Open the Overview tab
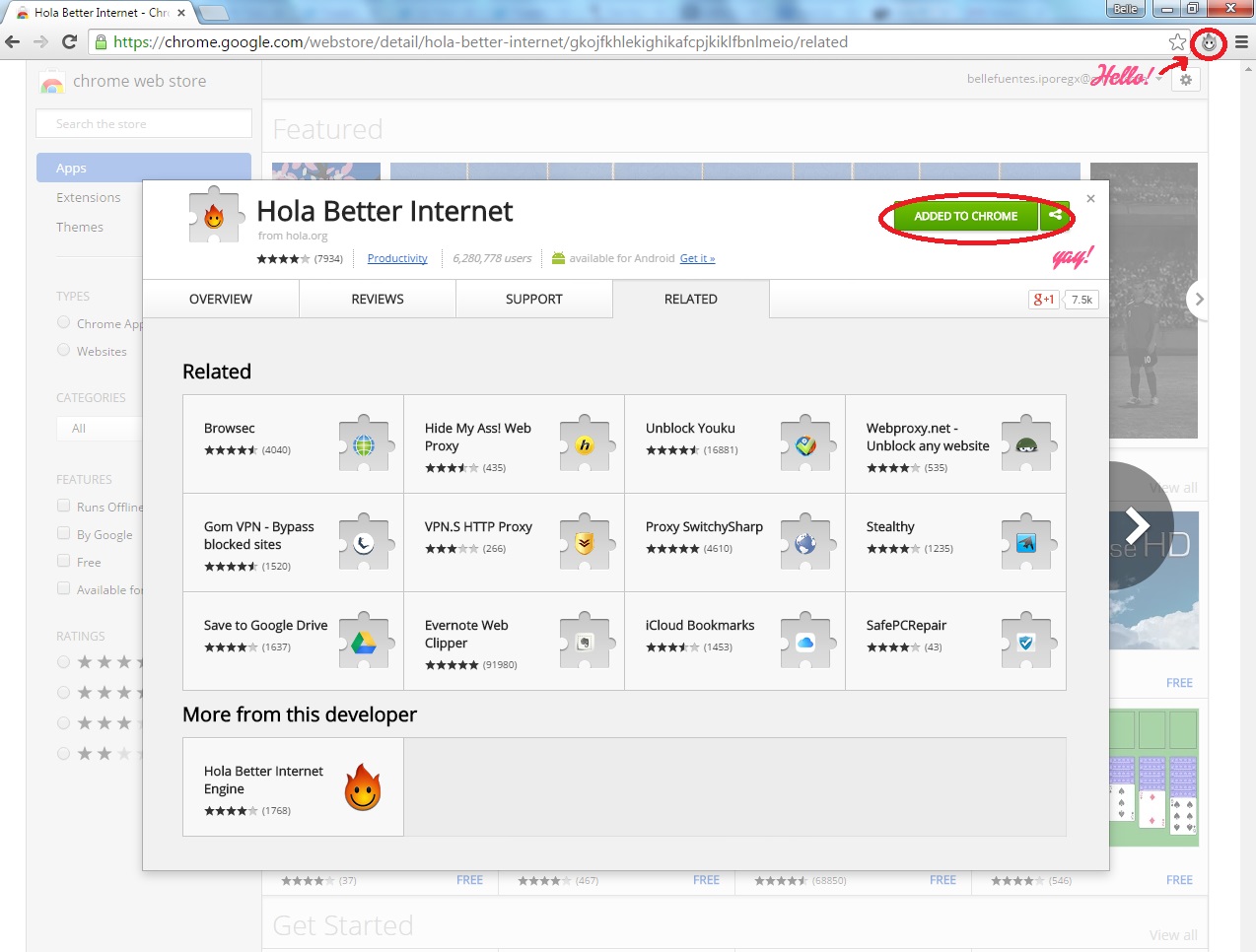 pos(221,300)
